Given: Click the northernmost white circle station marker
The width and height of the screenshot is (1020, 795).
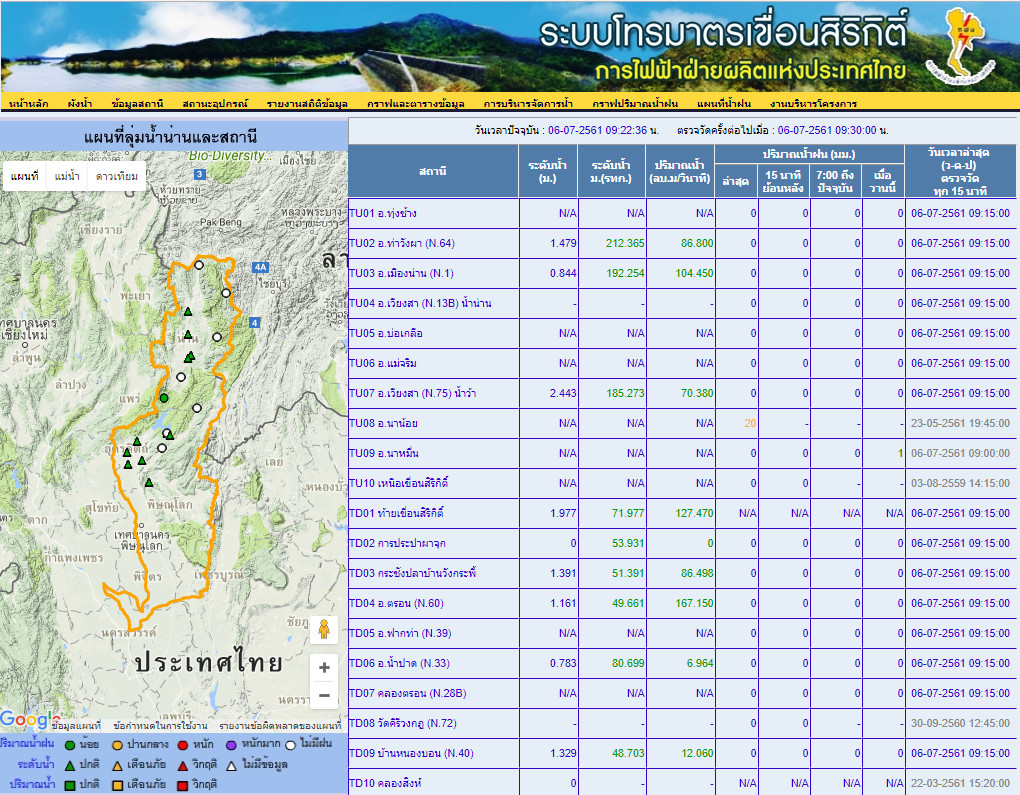Looking at the screenshot, I should [199, 265].
